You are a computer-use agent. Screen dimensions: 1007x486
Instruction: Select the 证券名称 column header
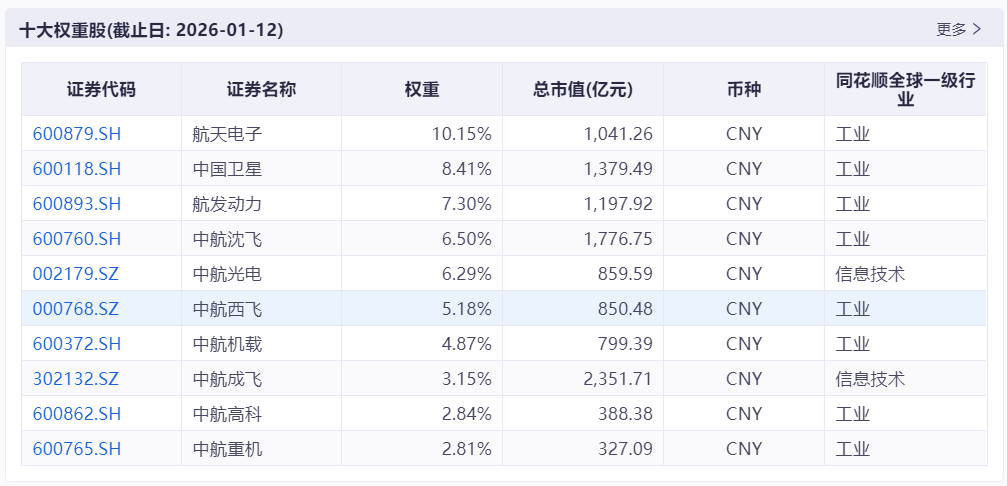(261, 90)
